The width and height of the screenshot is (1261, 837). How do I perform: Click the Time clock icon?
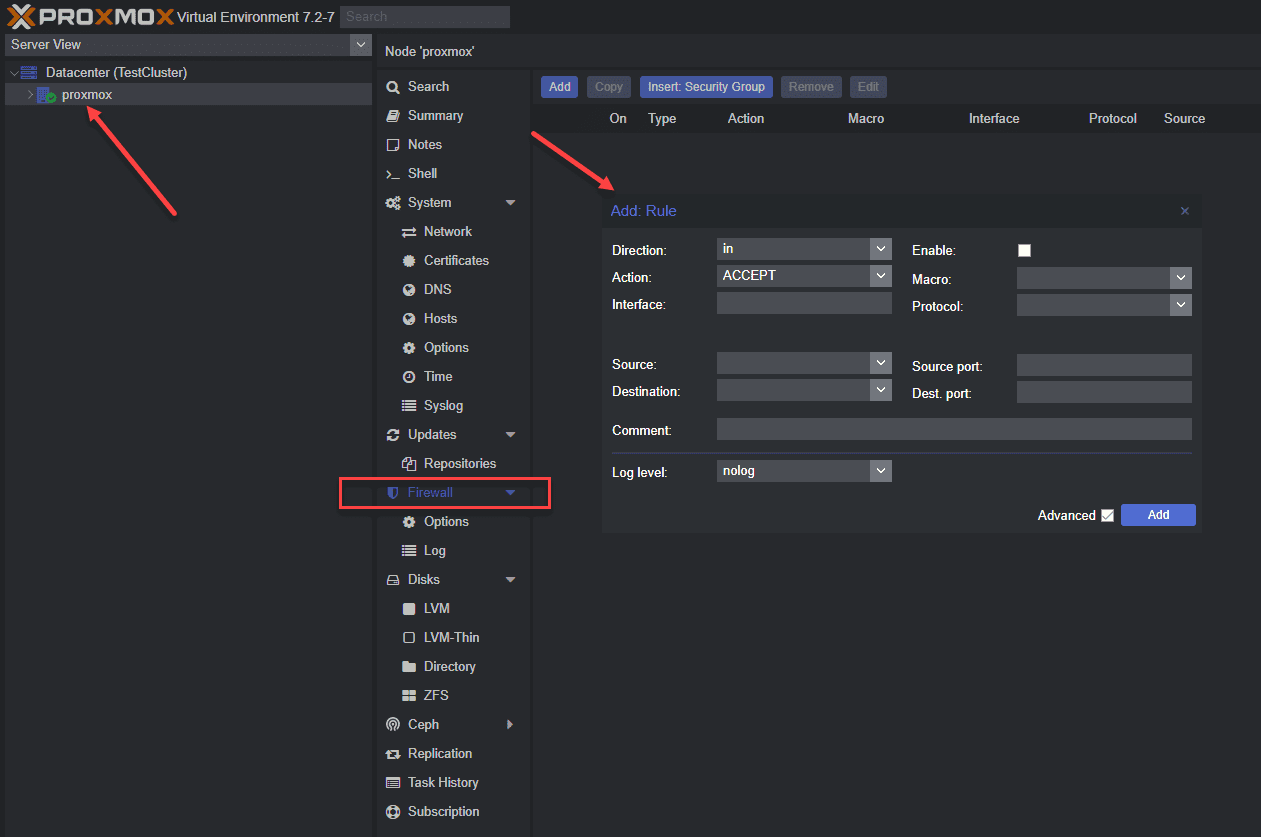(409, 377)
